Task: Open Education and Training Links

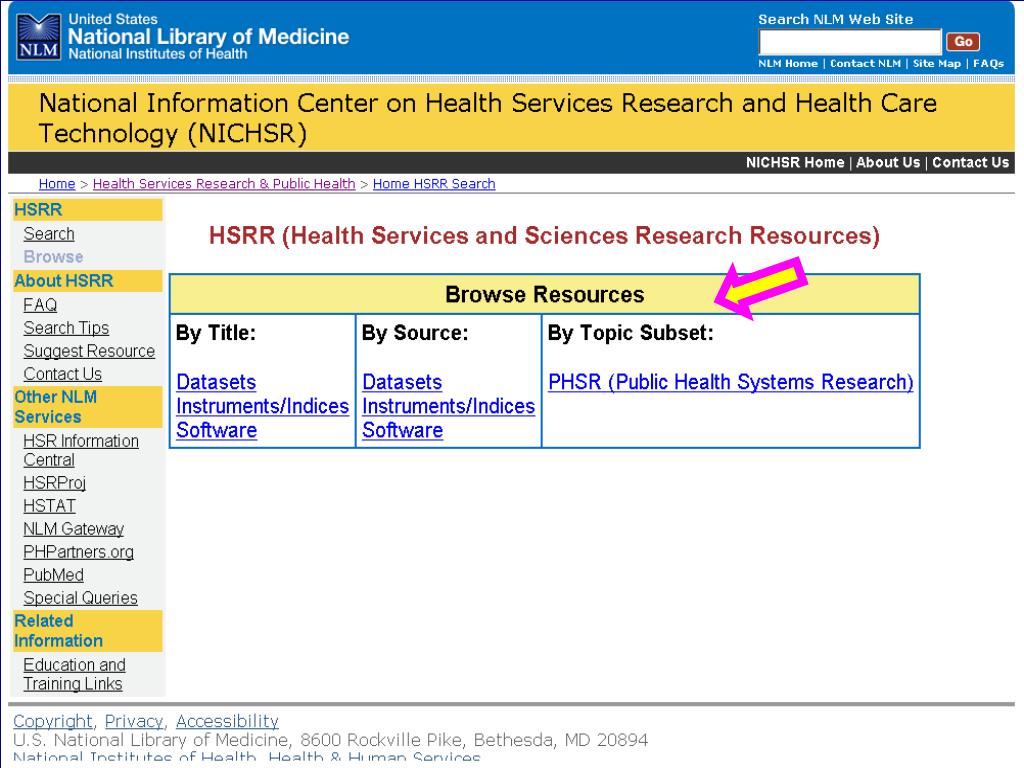Action: tap(74, 674)
